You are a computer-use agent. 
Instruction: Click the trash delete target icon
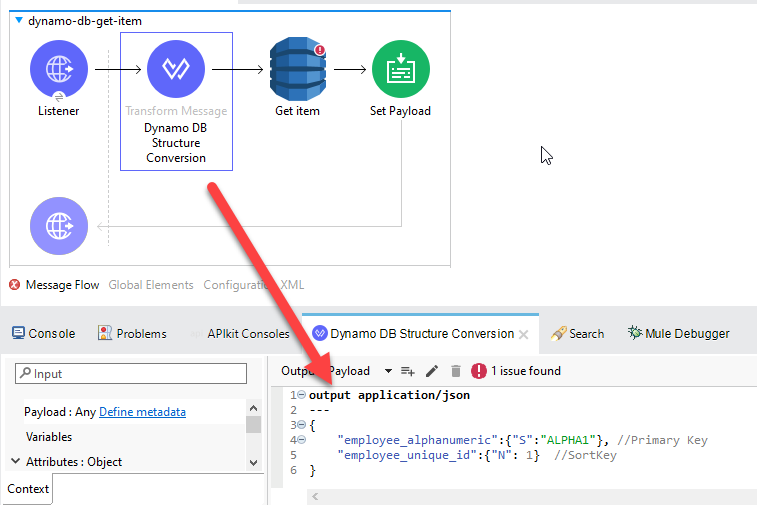click(x=456, y=371)
